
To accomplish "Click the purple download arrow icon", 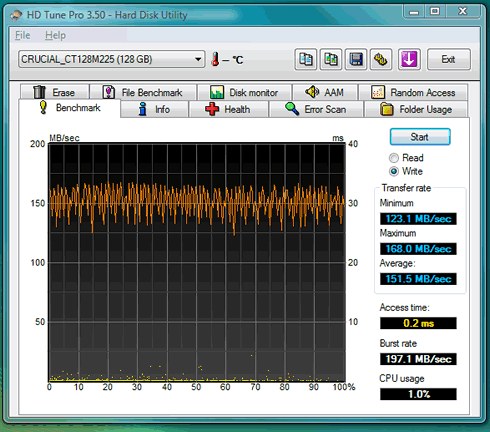I will click(409, 59).
